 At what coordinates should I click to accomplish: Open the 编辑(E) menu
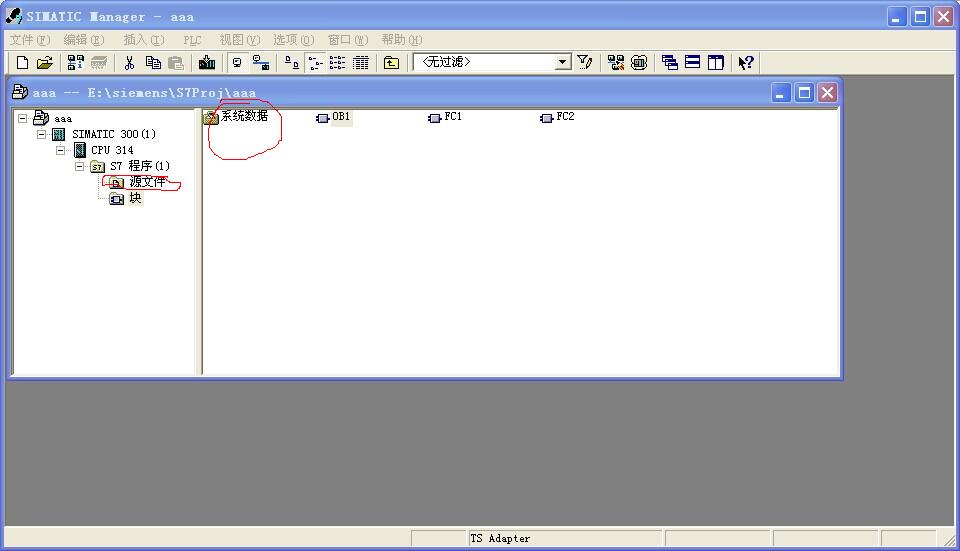[84, 40]
